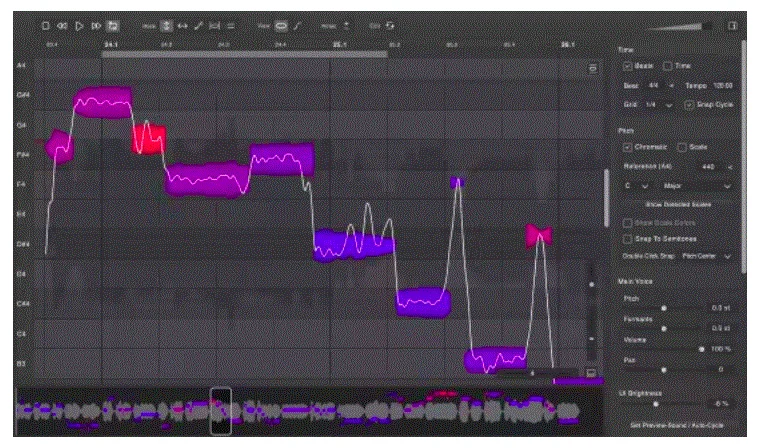Select the purple note blob at B3
The height and width of the screenshot is (448, 757).
(x=495, y=360)
